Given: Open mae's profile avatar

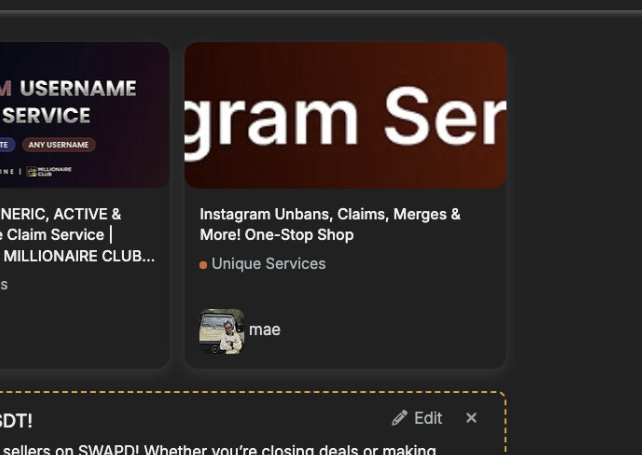Looking at the screenshot, I should tap(222, 331).
